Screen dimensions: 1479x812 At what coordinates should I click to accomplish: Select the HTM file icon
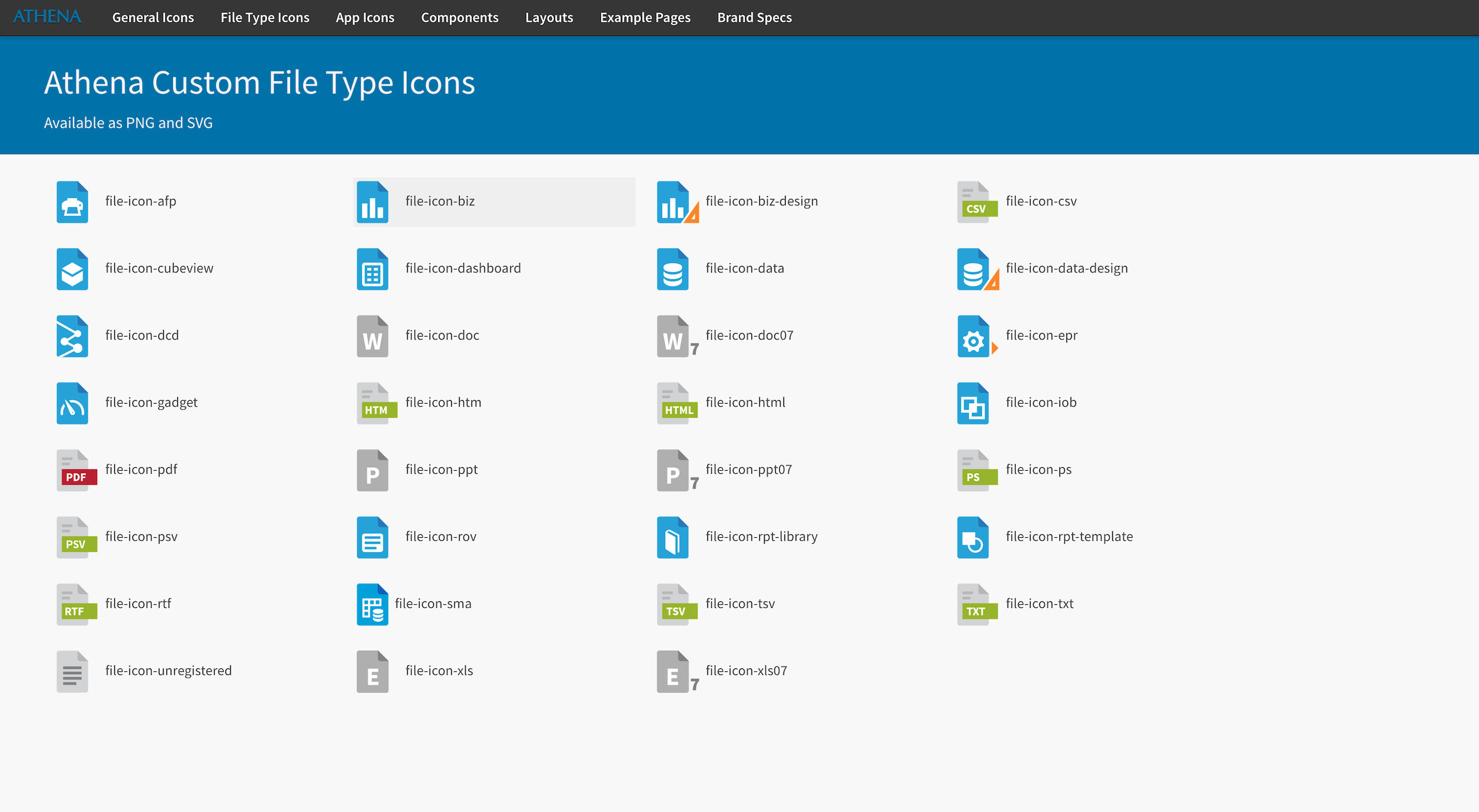(x=377, y=403)
